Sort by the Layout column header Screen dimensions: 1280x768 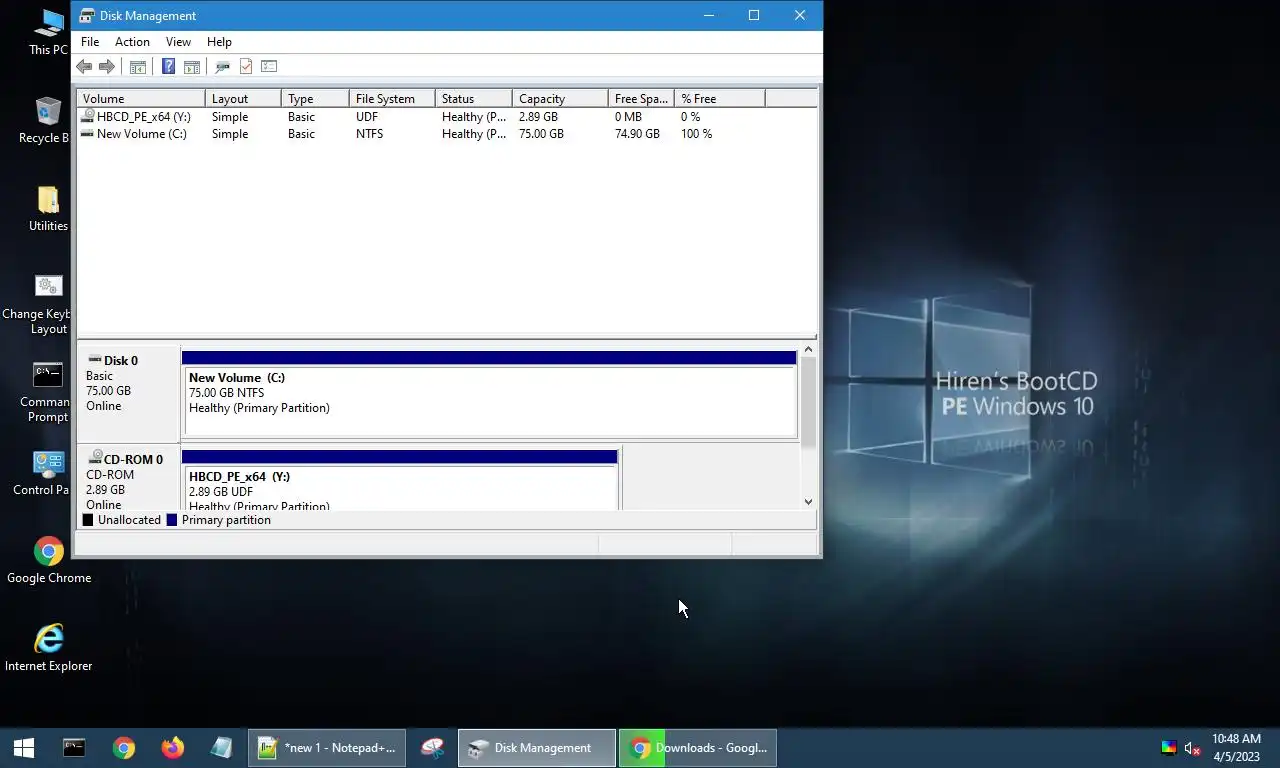pos(243,98)
